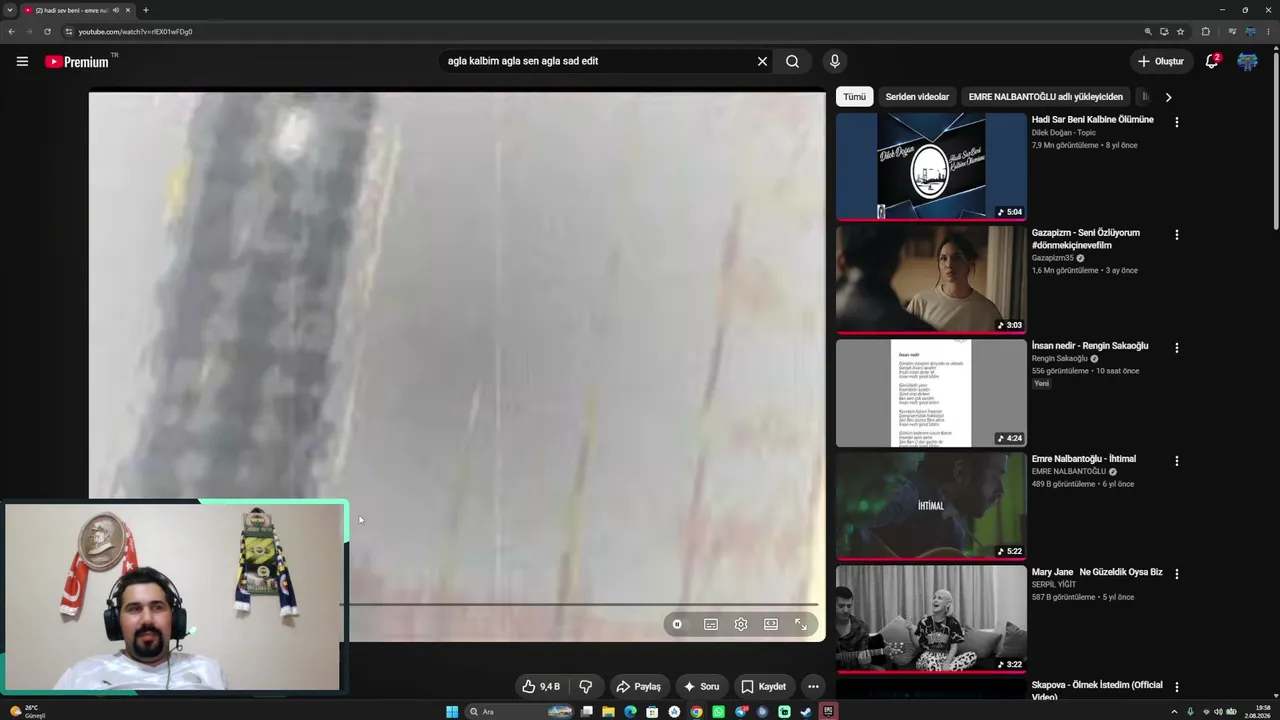Image resolution: width=1280 pixels, height=720 pixels.
Task: Toggle subtitles in video player
Action: coord(711,624)
